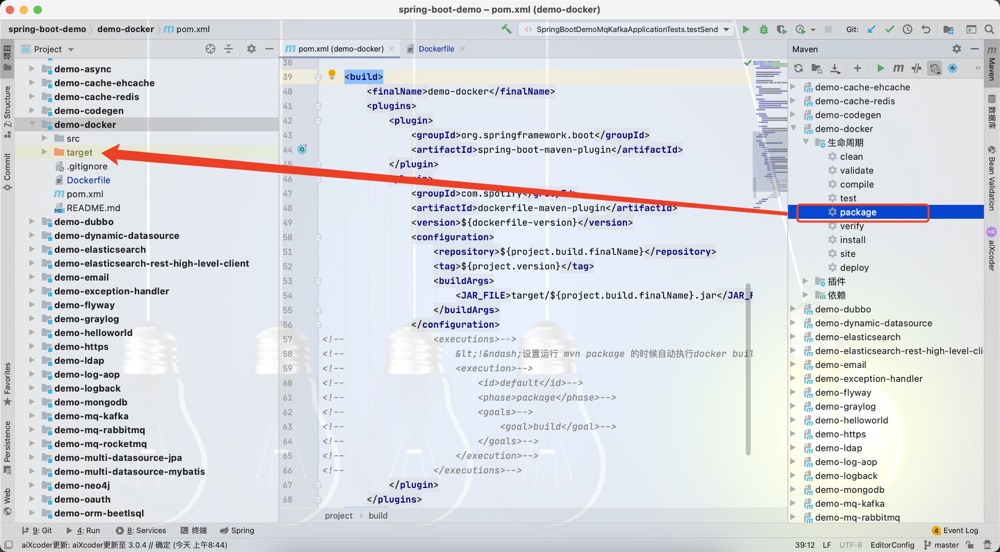Execute Maven goal 'm' icon

click(898, 68)
